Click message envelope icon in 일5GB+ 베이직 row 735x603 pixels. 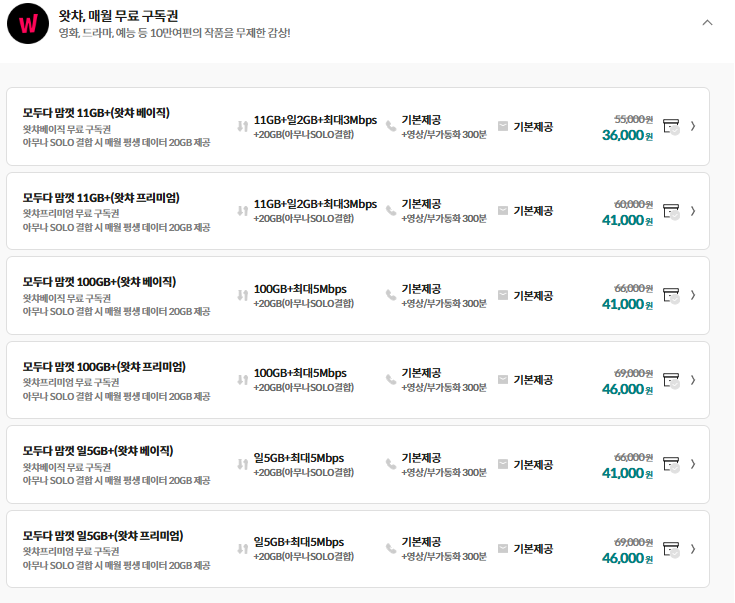tap(502, 464)
